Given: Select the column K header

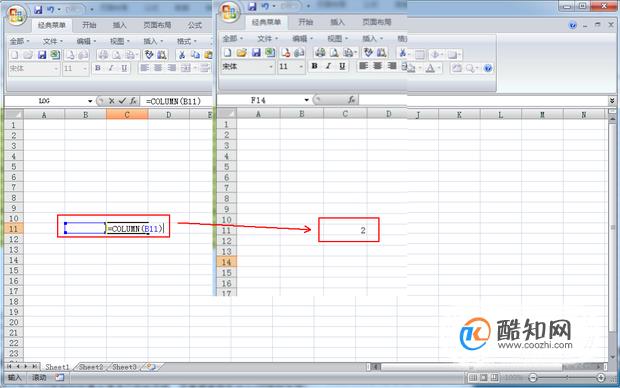Looking at the screenshot, I should [x=459, y=115].
